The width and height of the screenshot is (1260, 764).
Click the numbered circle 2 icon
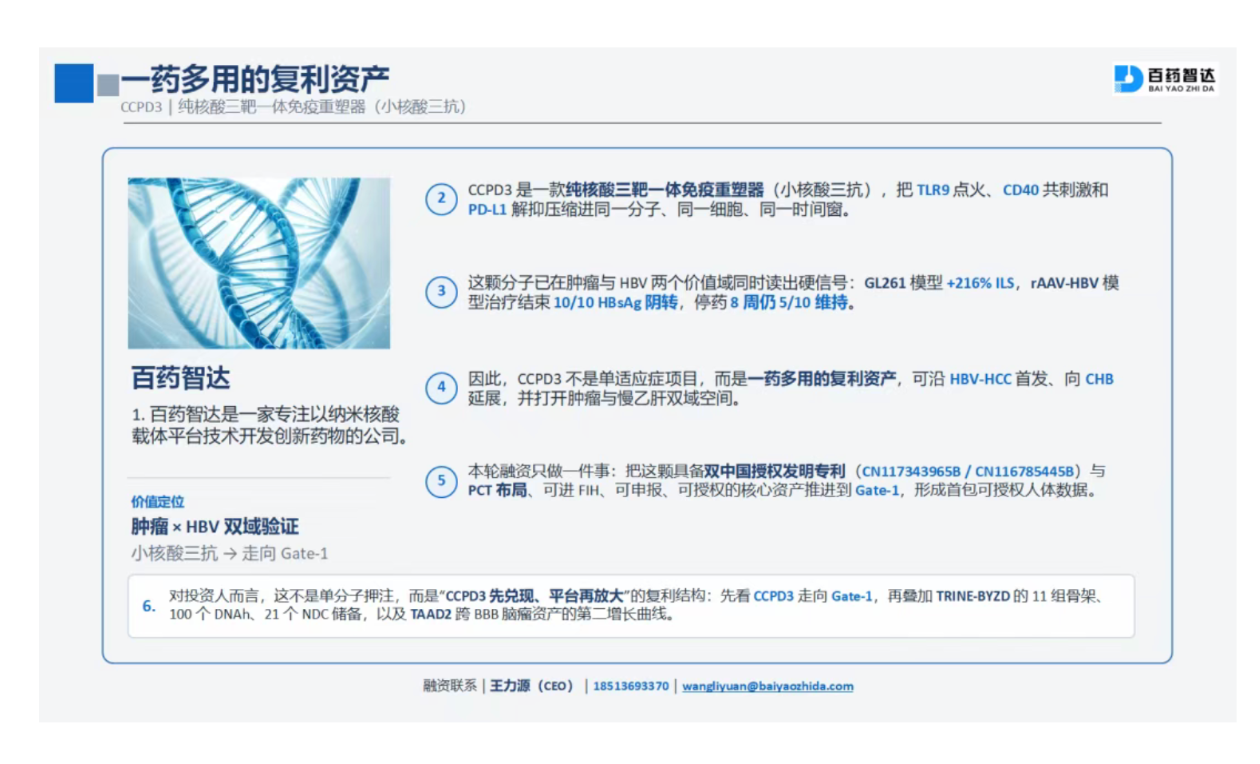coord(441,198)
